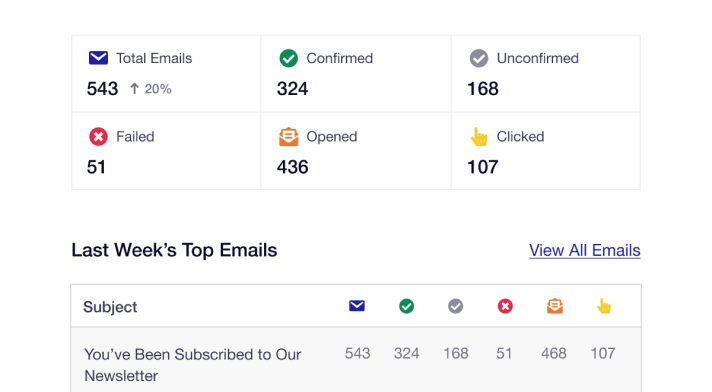
Task: Click the green Confirmed checkmark icon
Action: click(288, 58)
